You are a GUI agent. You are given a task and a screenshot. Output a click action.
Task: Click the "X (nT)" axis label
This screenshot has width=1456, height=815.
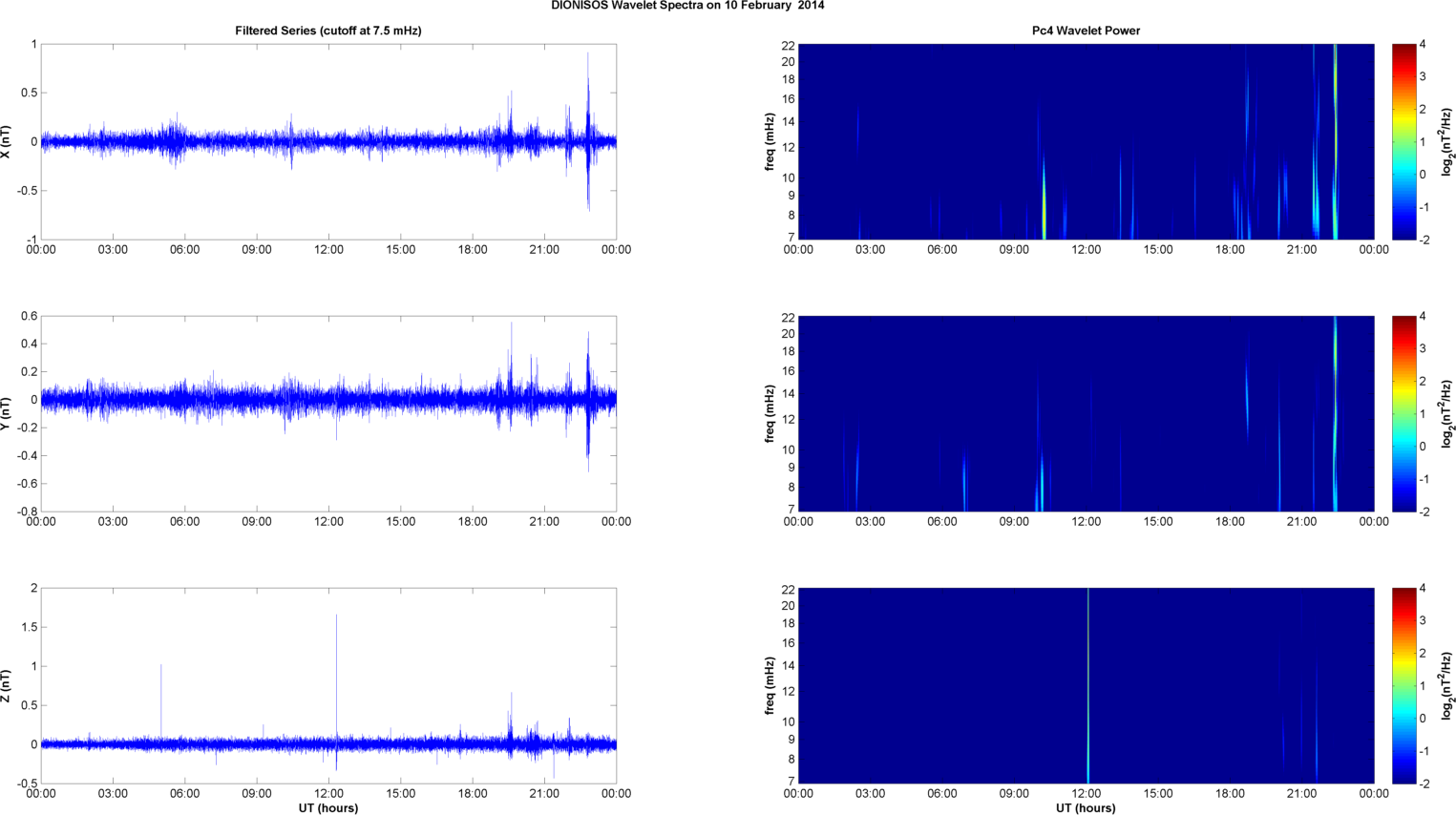pyautogui.click(x=7, y=141)
